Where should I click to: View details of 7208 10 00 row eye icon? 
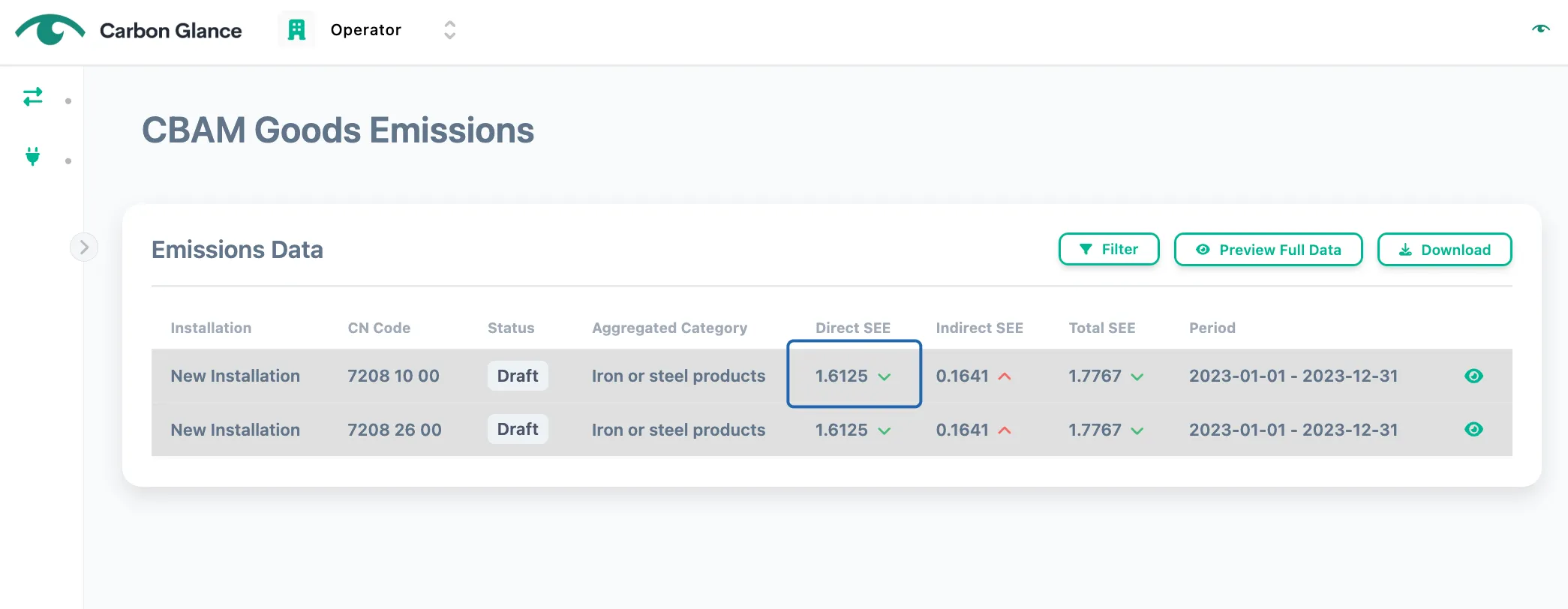click(x=1473, y=376)
